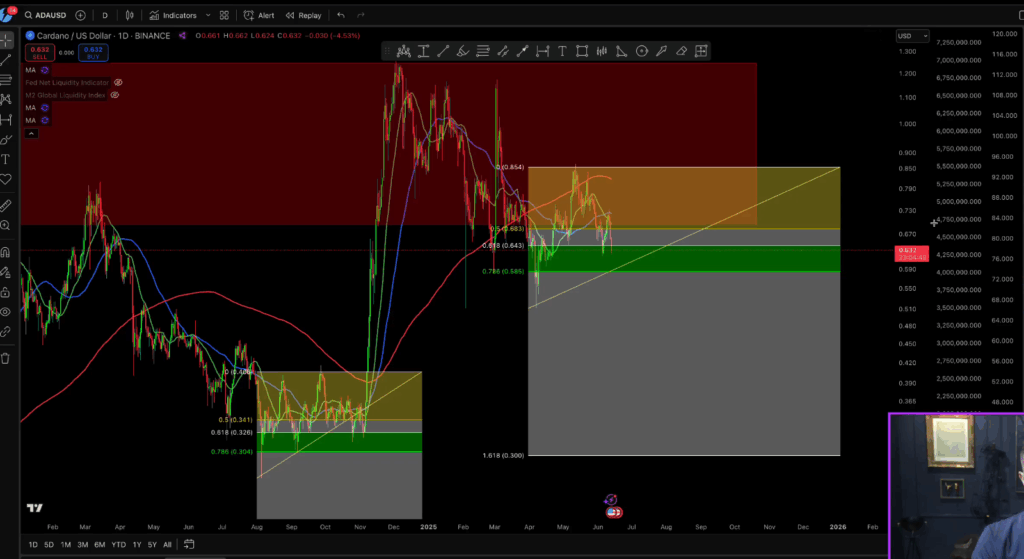Select the rectangle tool in floating toolbar
The width and height of the screenshot is (1024, 559).
pyautogui.click(x=582, y=51)
